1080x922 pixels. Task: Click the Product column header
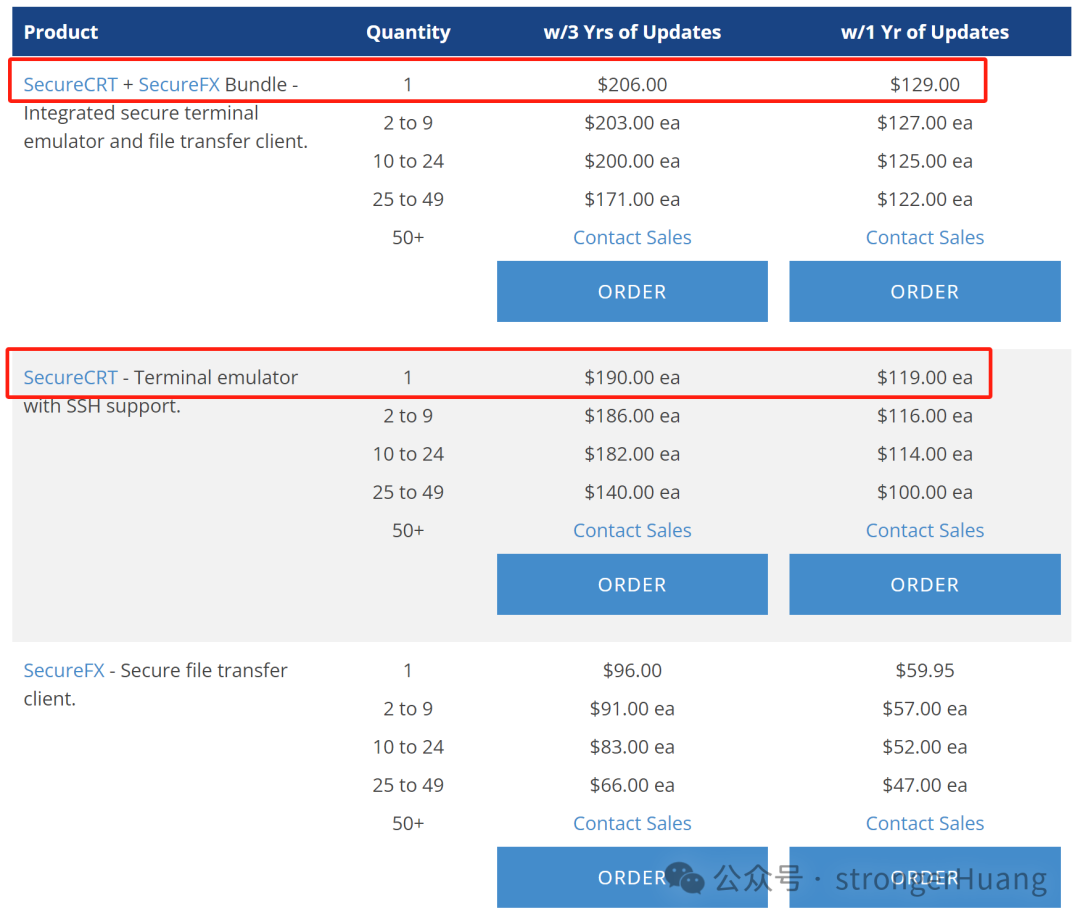tap(61, 32)
